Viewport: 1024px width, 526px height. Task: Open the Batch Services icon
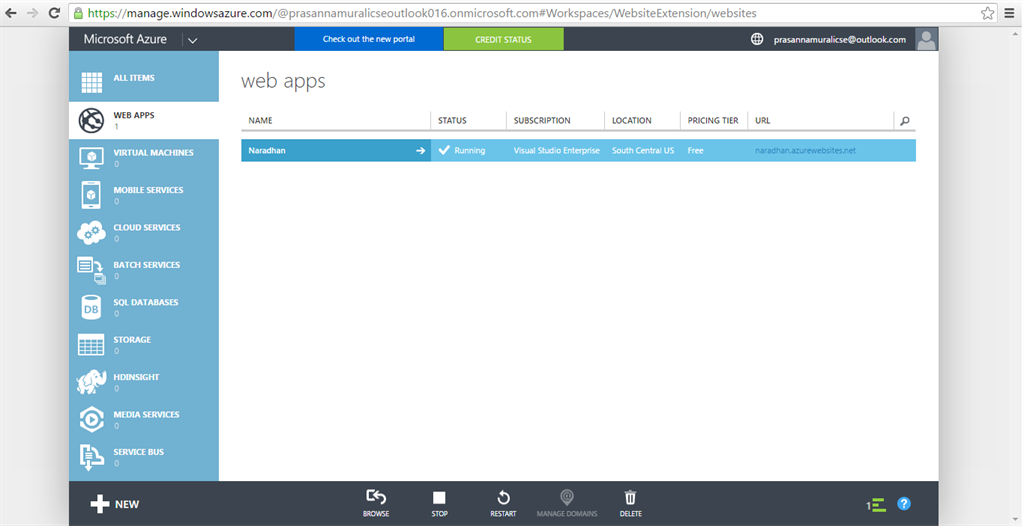[91, 270]
